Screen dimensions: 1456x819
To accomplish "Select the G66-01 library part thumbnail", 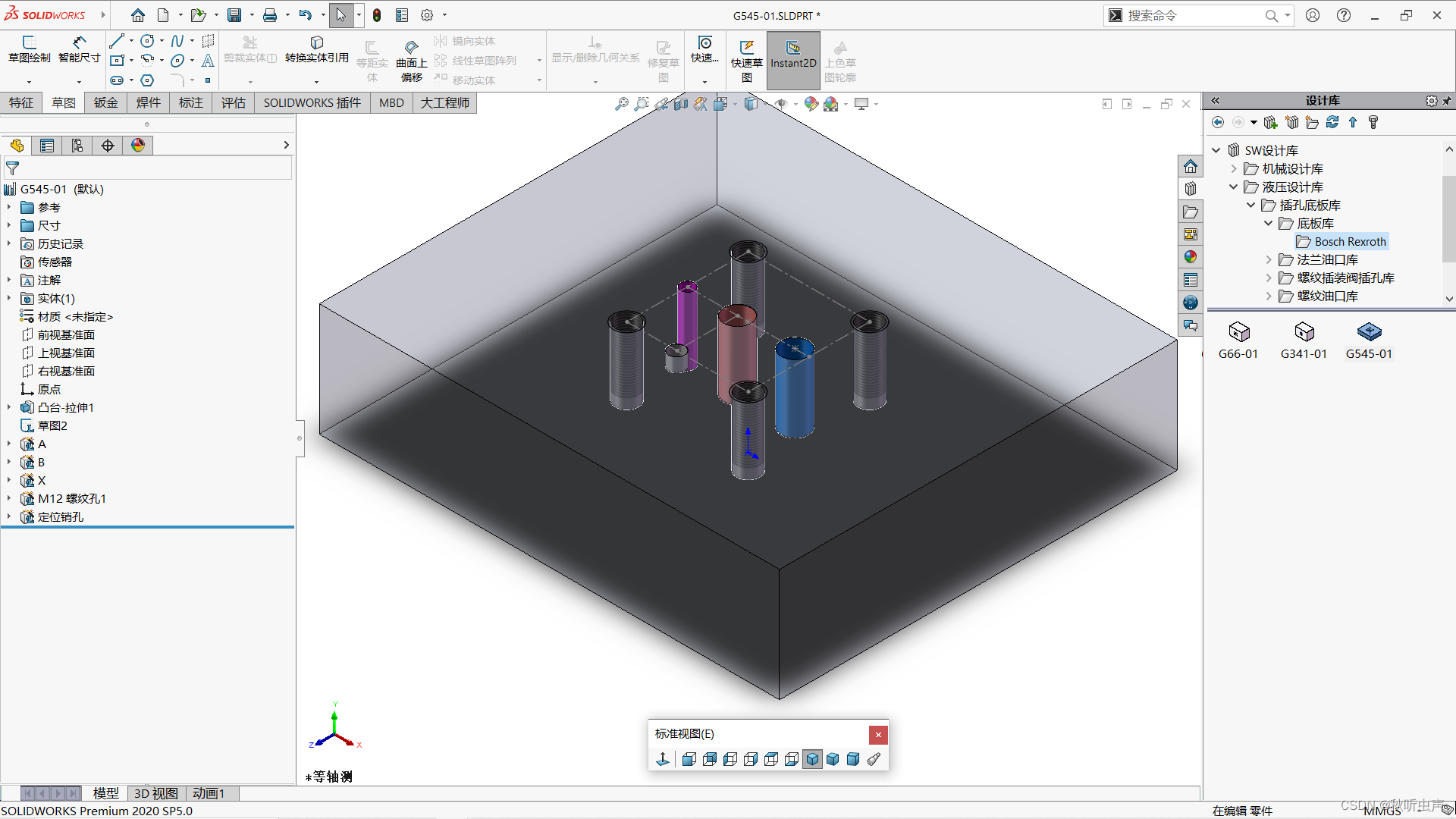I will (1238, 340).
